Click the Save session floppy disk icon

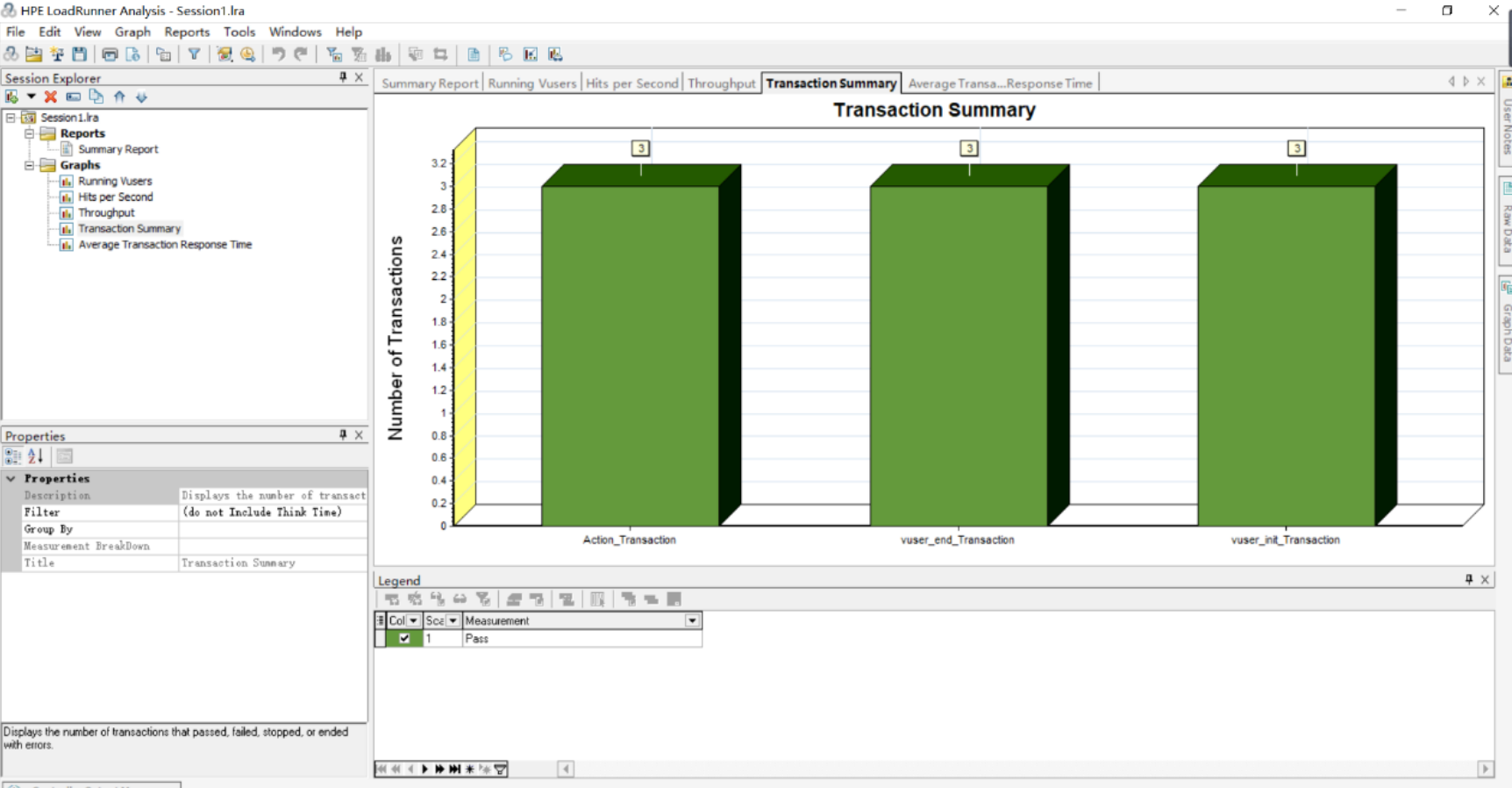pyautogui.click(x=80, y=54)
